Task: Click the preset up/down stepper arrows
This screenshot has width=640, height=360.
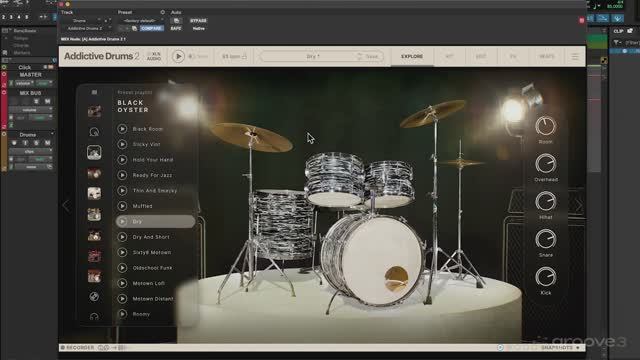Action: tap(360, 56)
